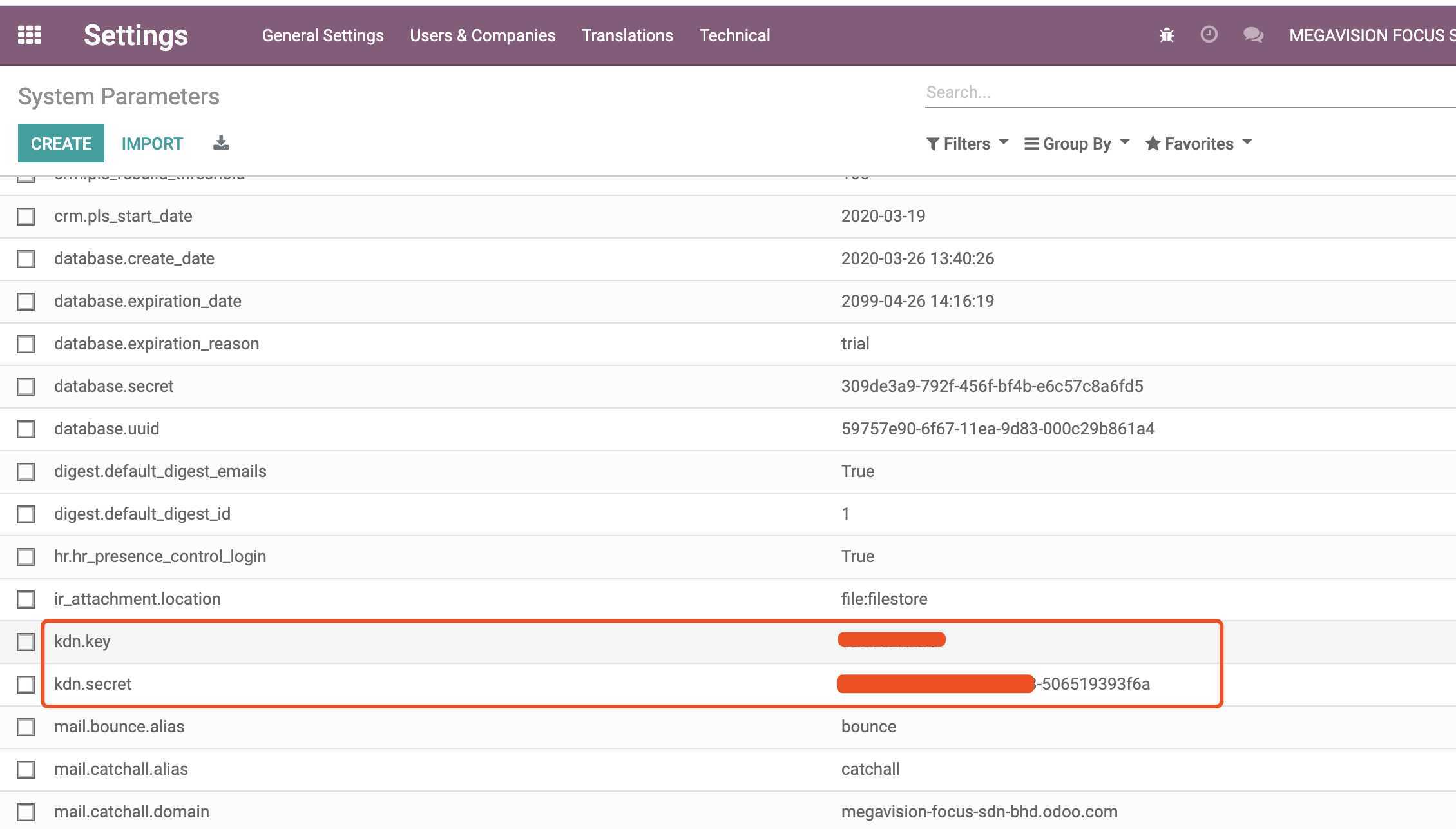
Task: Open the database.uuid parameter row
Action: (x=107, y=429)
